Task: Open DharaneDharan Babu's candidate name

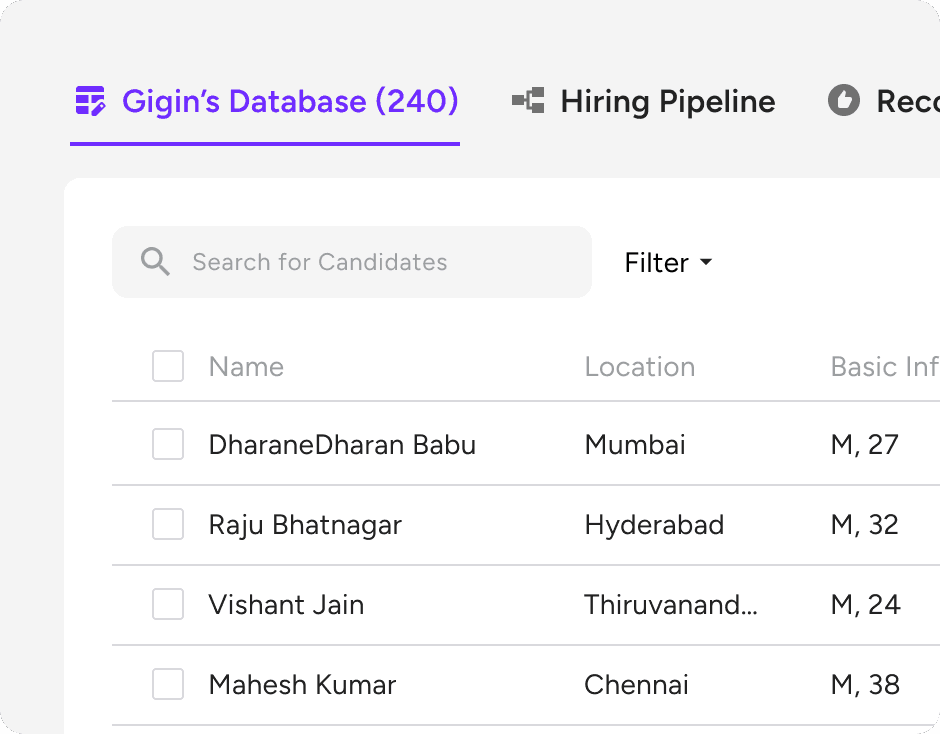Action: click(x=342, y=444)
